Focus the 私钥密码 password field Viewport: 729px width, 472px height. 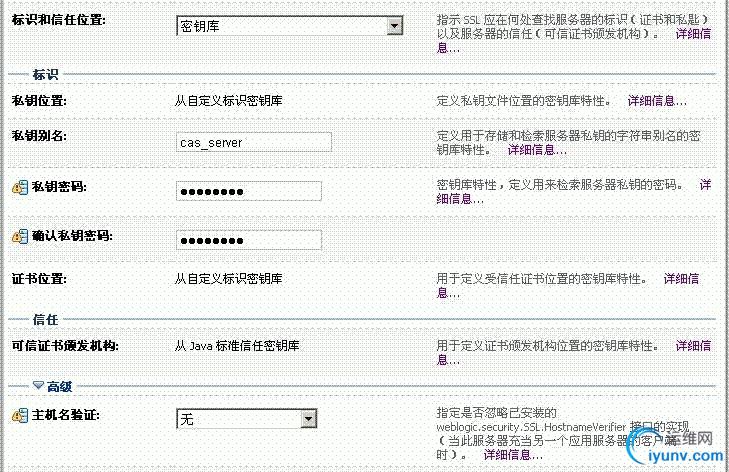click(248, 191)
